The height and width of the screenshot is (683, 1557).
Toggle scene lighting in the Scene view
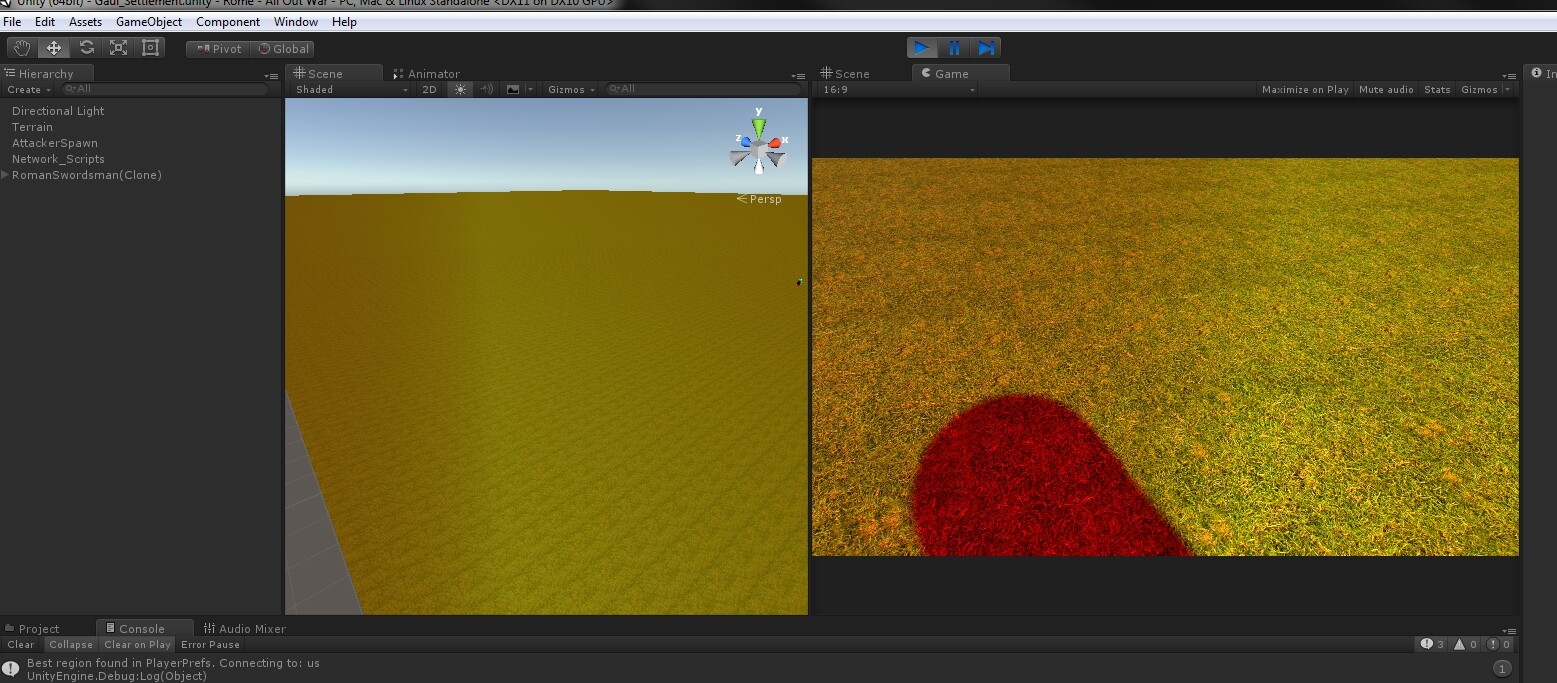point(459,89)
